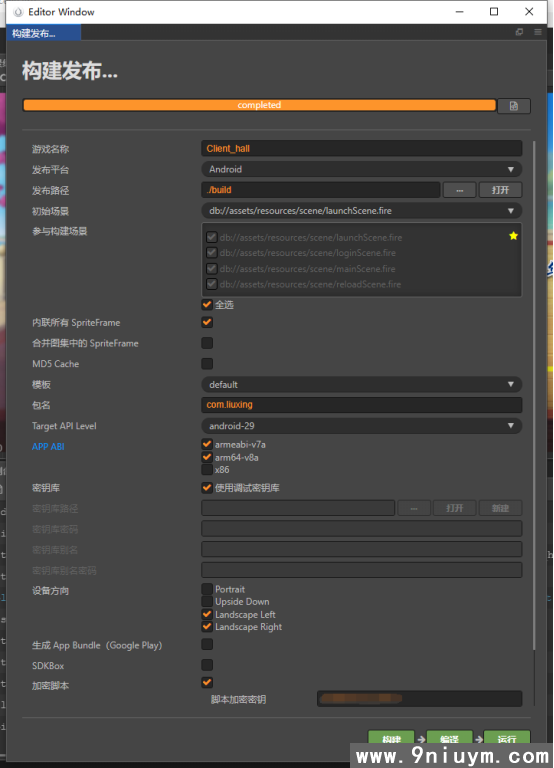Viewport: 554px width, 768px height.
Task: Maximize the Editor Window
Action: coord(494,12)
